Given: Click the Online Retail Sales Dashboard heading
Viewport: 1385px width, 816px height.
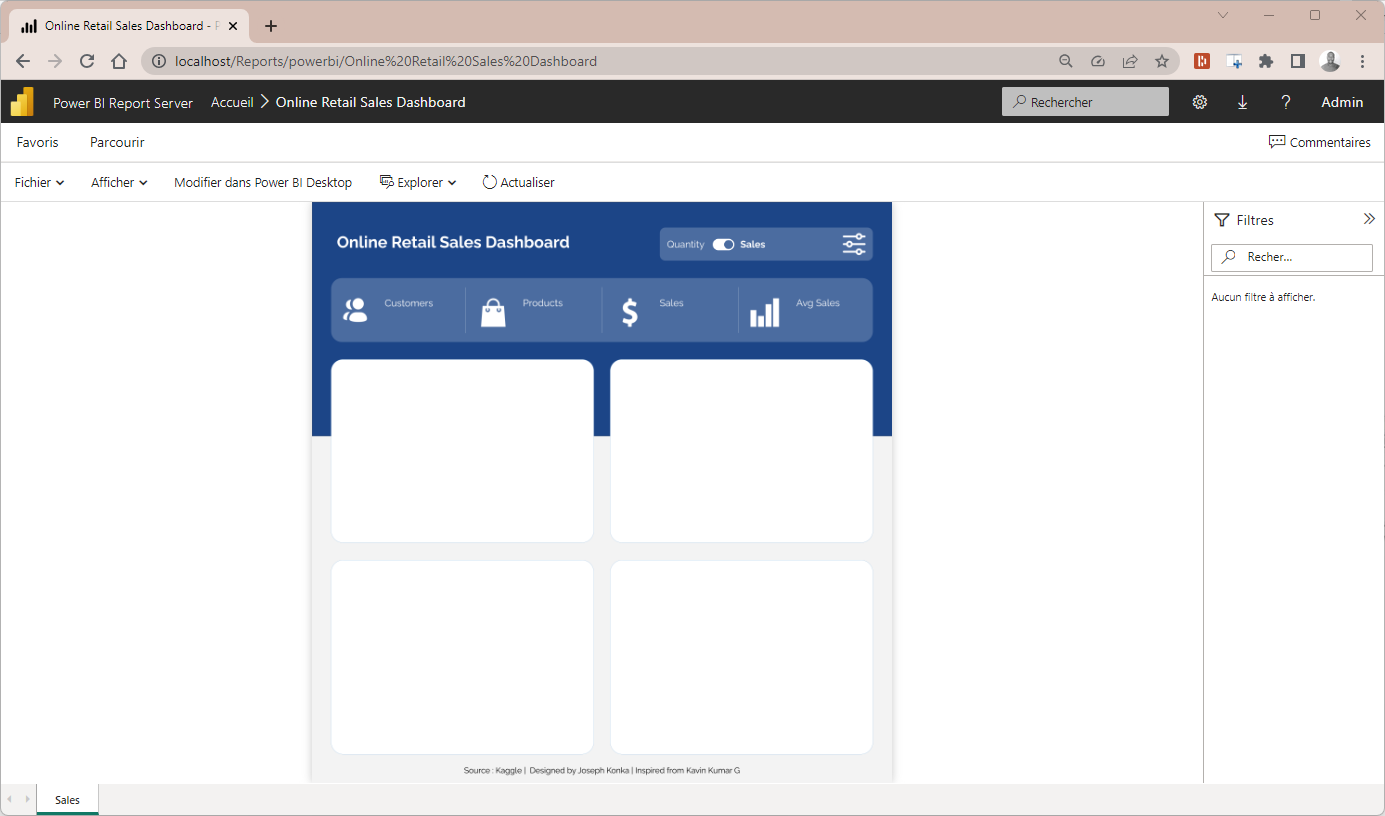Looking at the screenshot, I should click(x=453, y=242).
